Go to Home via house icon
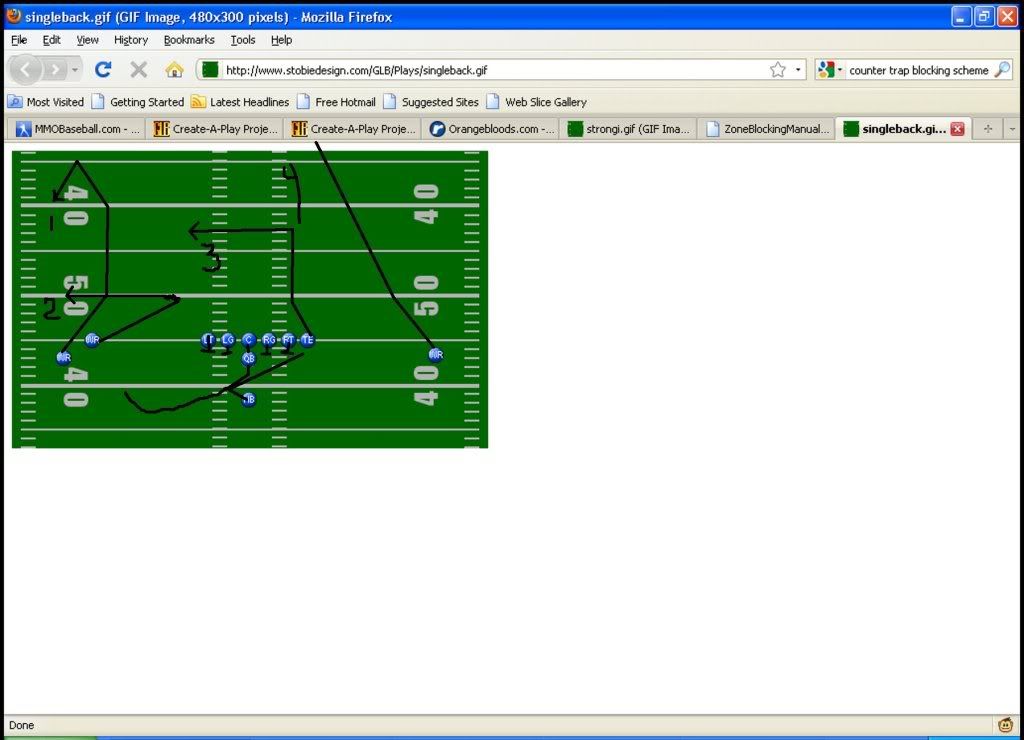This screenshot has width=1024, height=740. pyautogui.click(x=174, y=70)
